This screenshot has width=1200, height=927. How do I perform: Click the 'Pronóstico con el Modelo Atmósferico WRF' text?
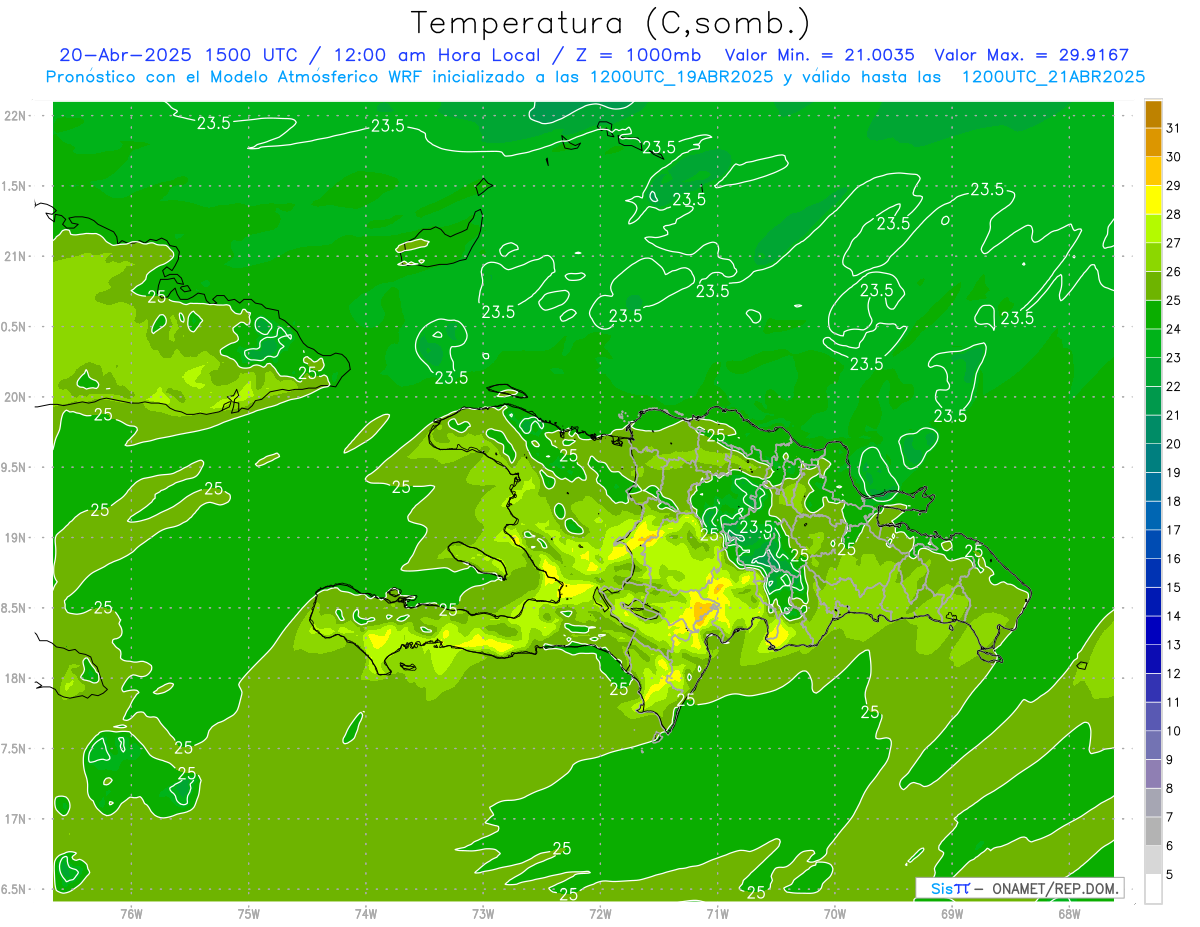click(x=236, y=77)
